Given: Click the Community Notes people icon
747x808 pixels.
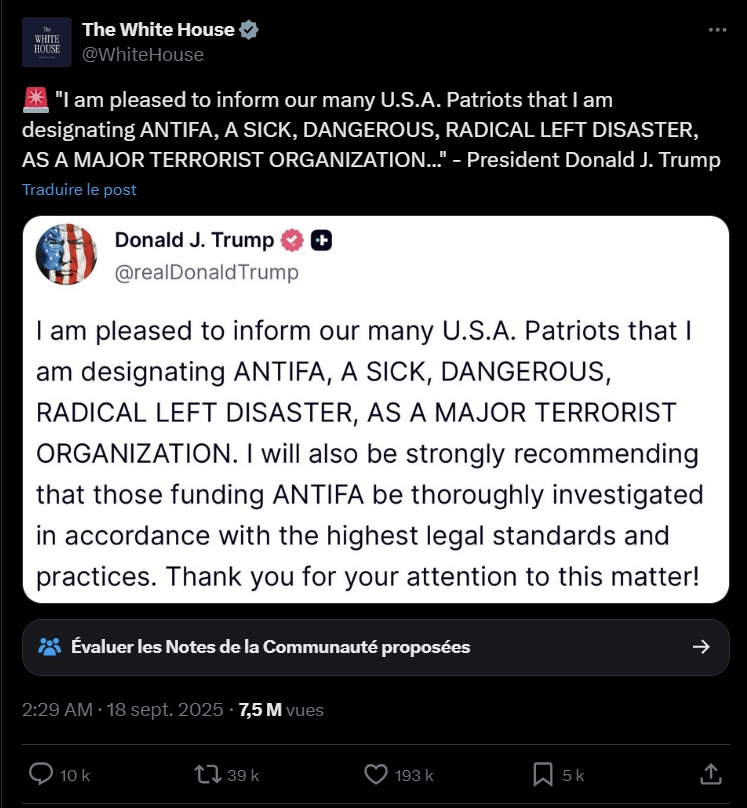Looking at the screenshot, I should [49, 646].
